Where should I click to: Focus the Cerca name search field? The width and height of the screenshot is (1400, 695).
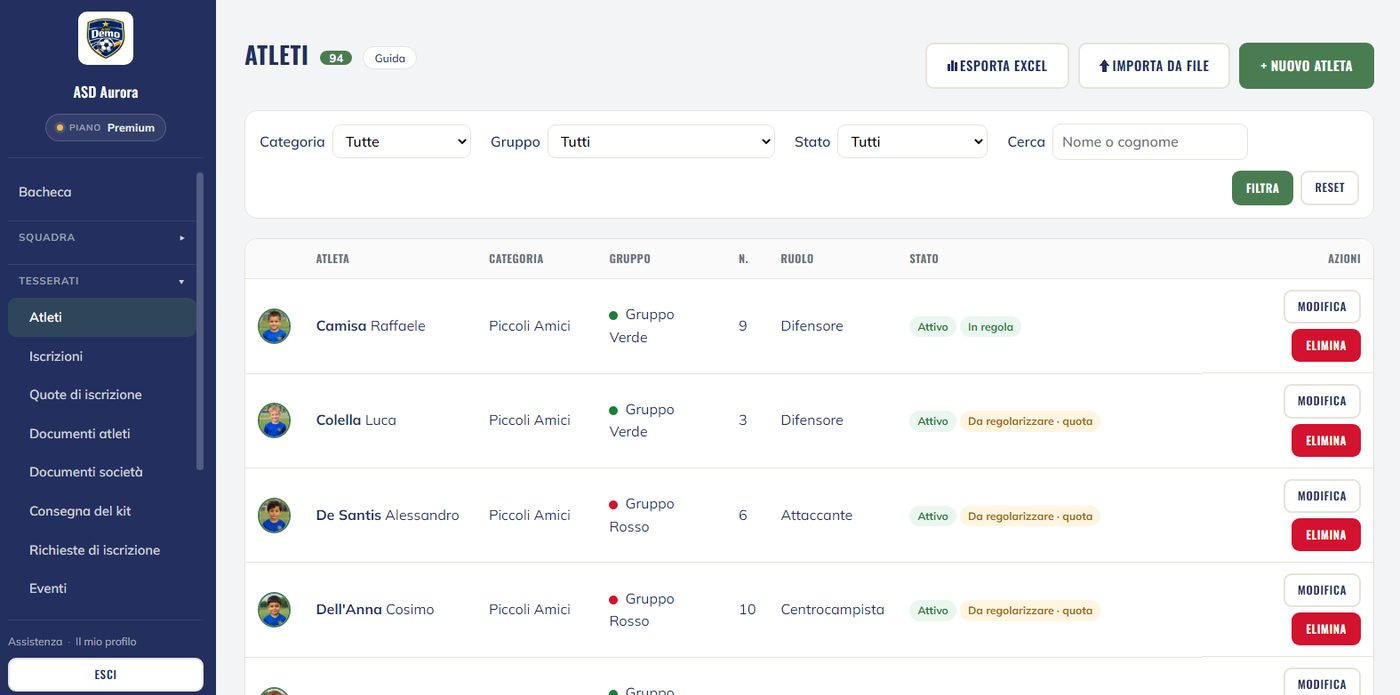point(1150,142)
